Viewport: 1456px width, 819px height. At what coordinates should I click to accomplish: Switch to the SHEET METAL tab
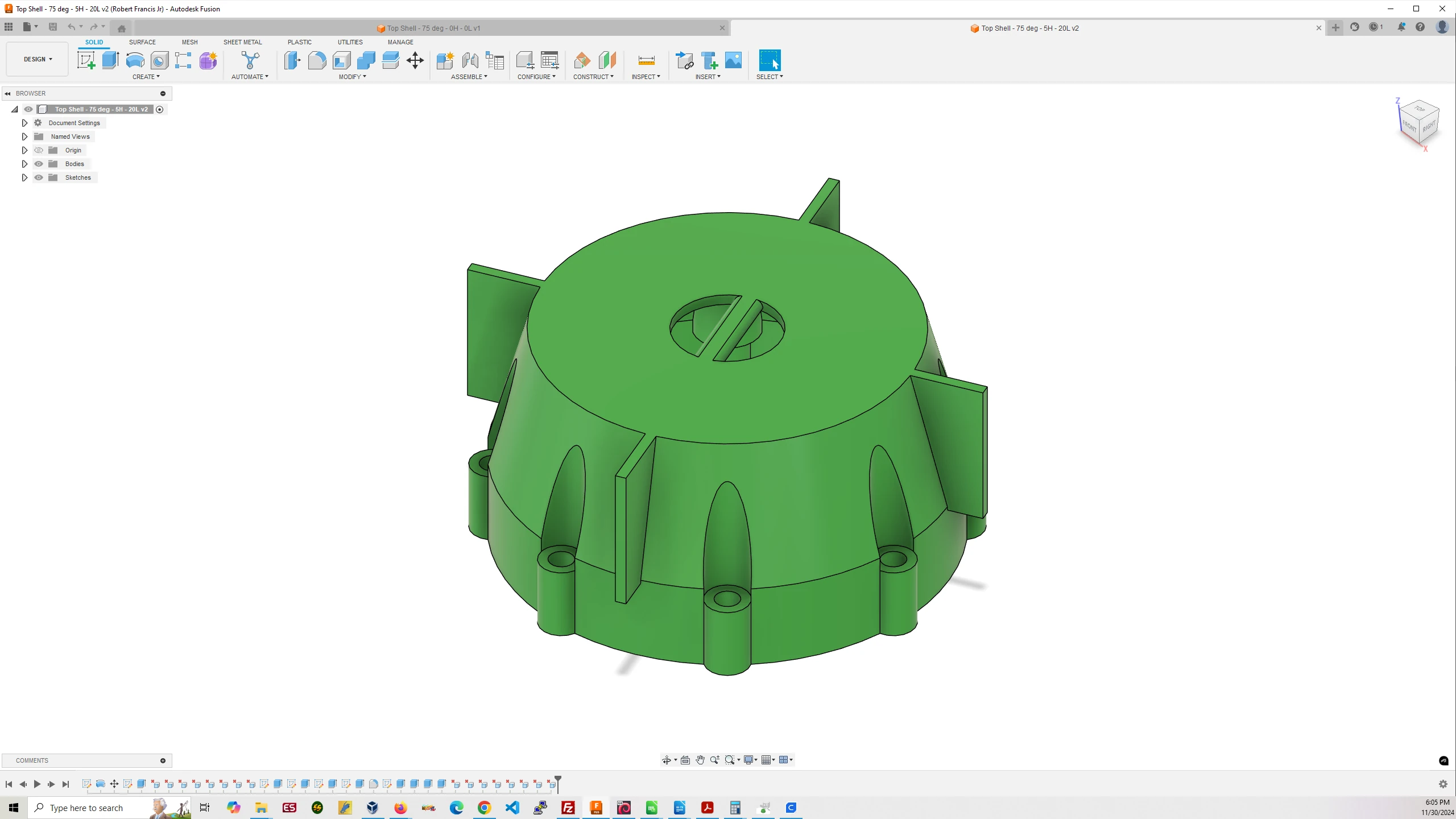(x=243, y=42)
